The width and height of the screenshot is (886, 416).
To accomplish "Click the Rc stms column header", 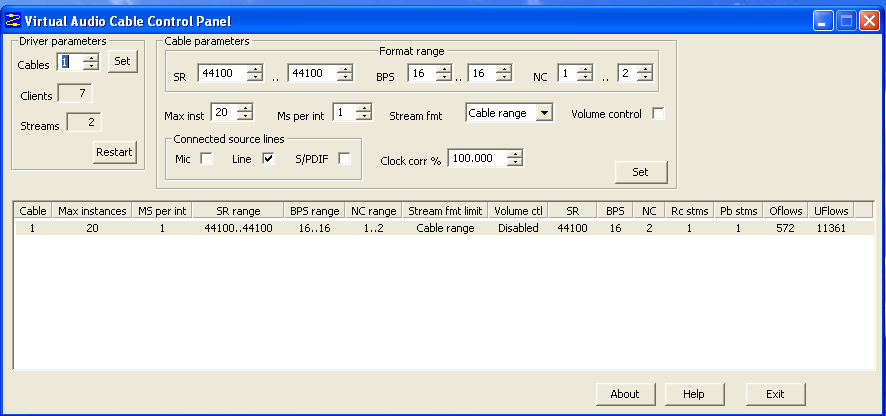I will (x=689, y=211).
